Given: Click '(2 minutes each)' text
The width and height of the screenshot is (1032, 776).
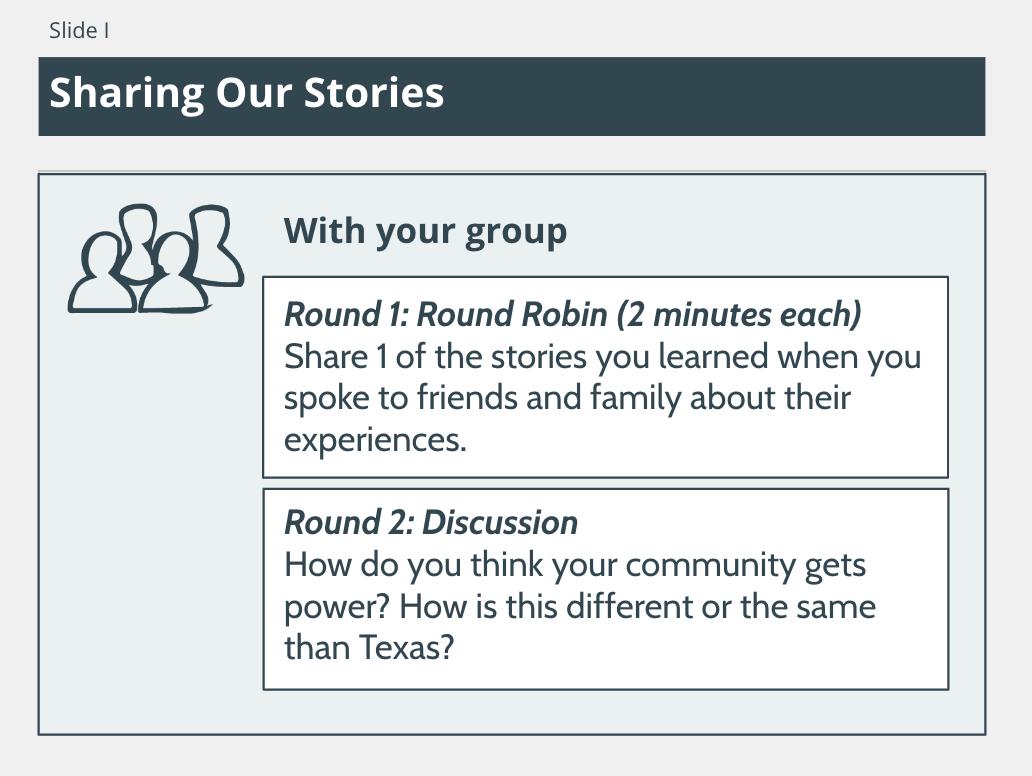Looking at the screenshot, I should coord(739,314).
